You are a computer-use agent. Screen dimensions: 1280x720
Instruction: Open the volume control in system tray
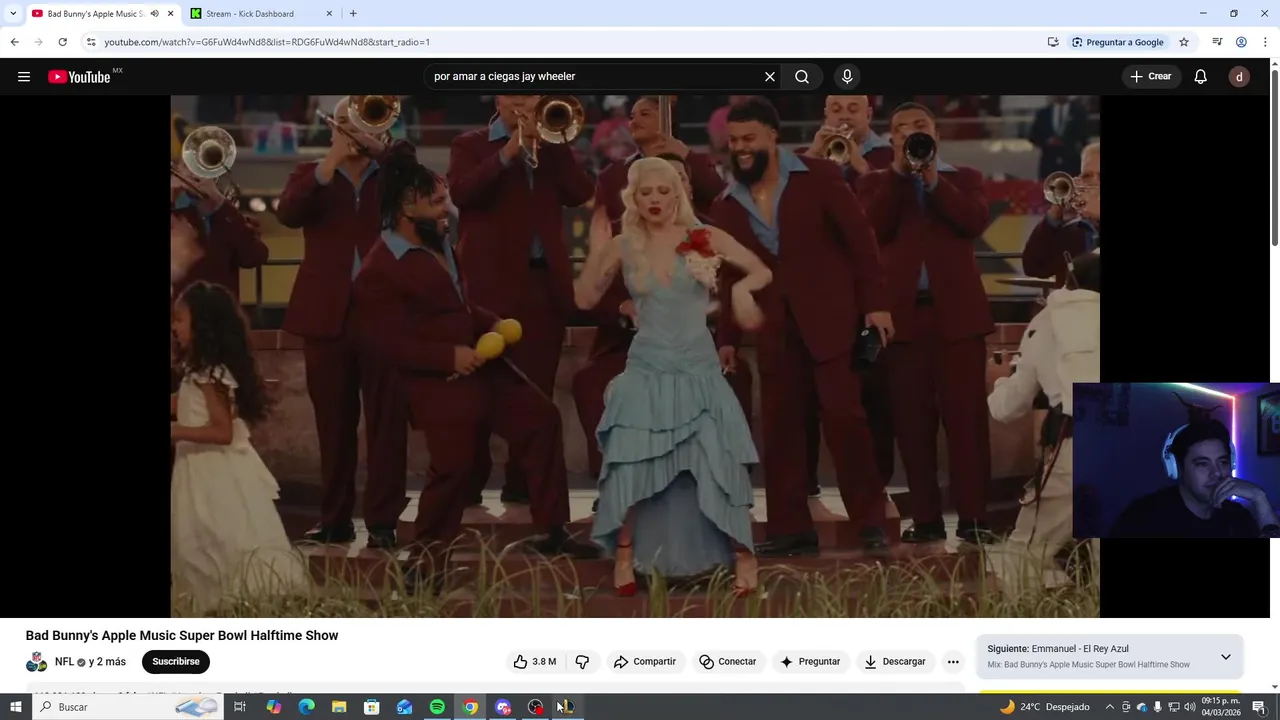[1190, 707]
